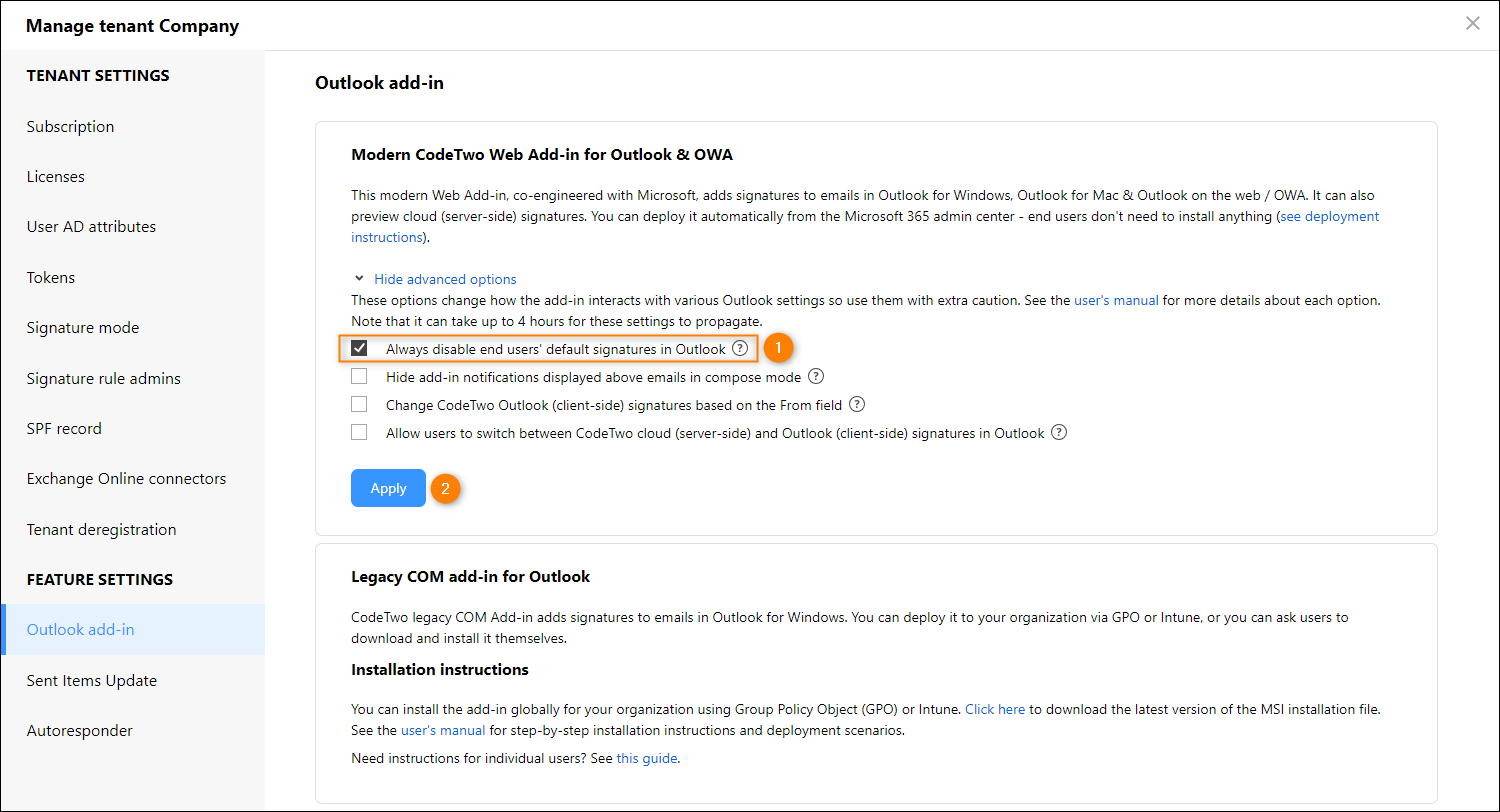Open help for hide add-in notifications option

tap(816, 377)
